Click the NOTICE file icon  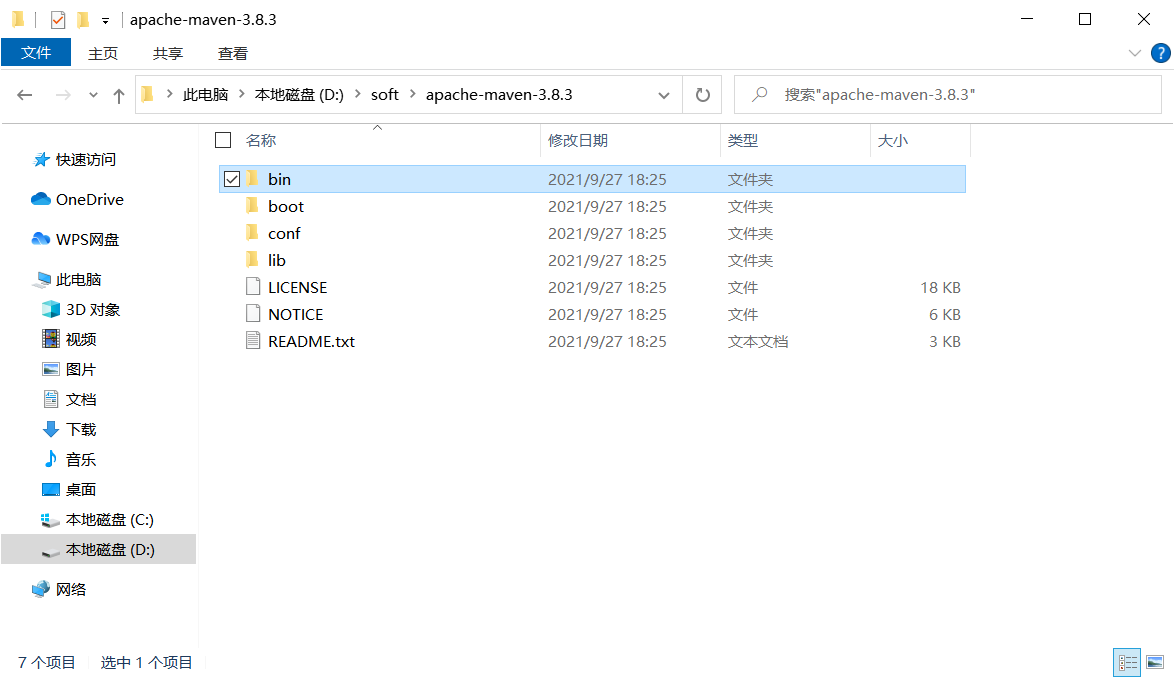pos(253,313)
